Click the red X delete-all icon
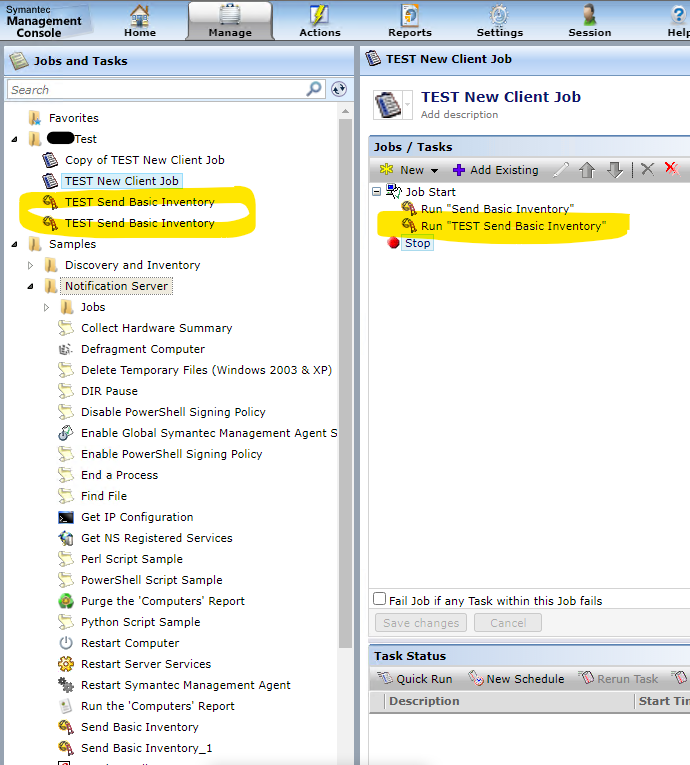The width and height of the screenshot is (690, 765). [x=672, y=169]
